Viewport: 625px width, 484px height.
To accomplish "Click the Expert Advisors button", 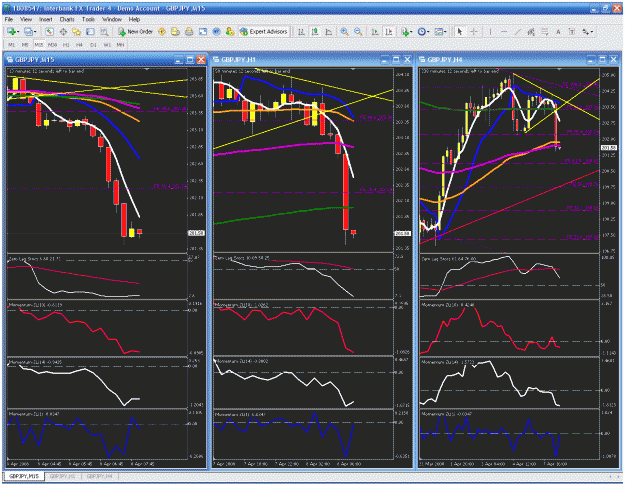I will coord(263,31).
